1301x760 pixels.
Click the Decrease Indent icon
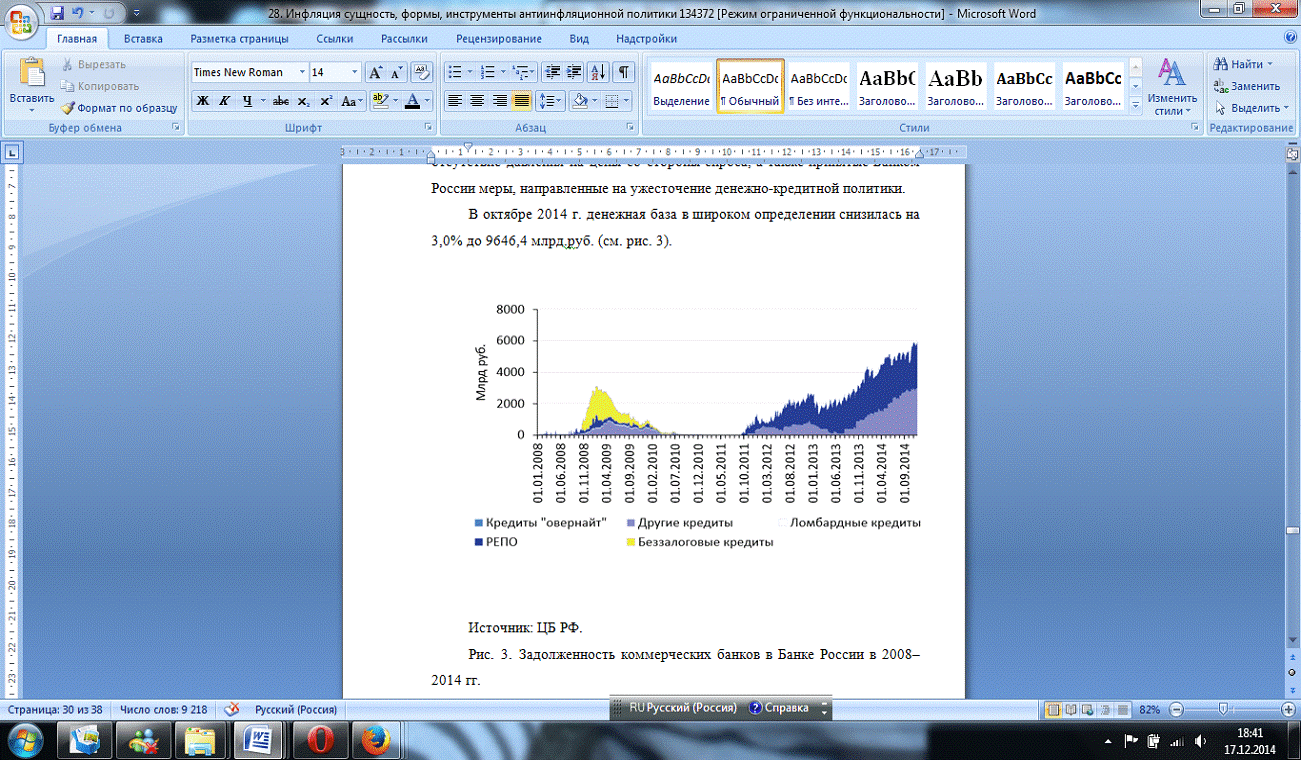(552, 72)
